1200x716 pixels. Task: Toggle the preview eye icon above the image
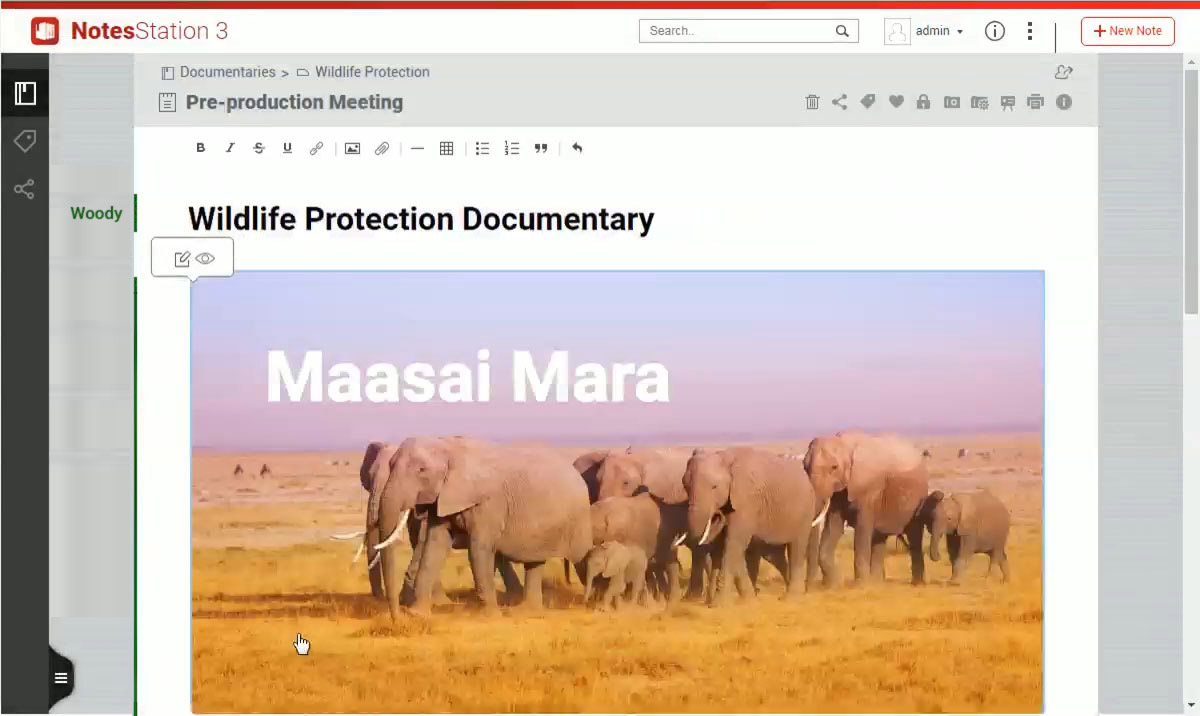[205, 258]
